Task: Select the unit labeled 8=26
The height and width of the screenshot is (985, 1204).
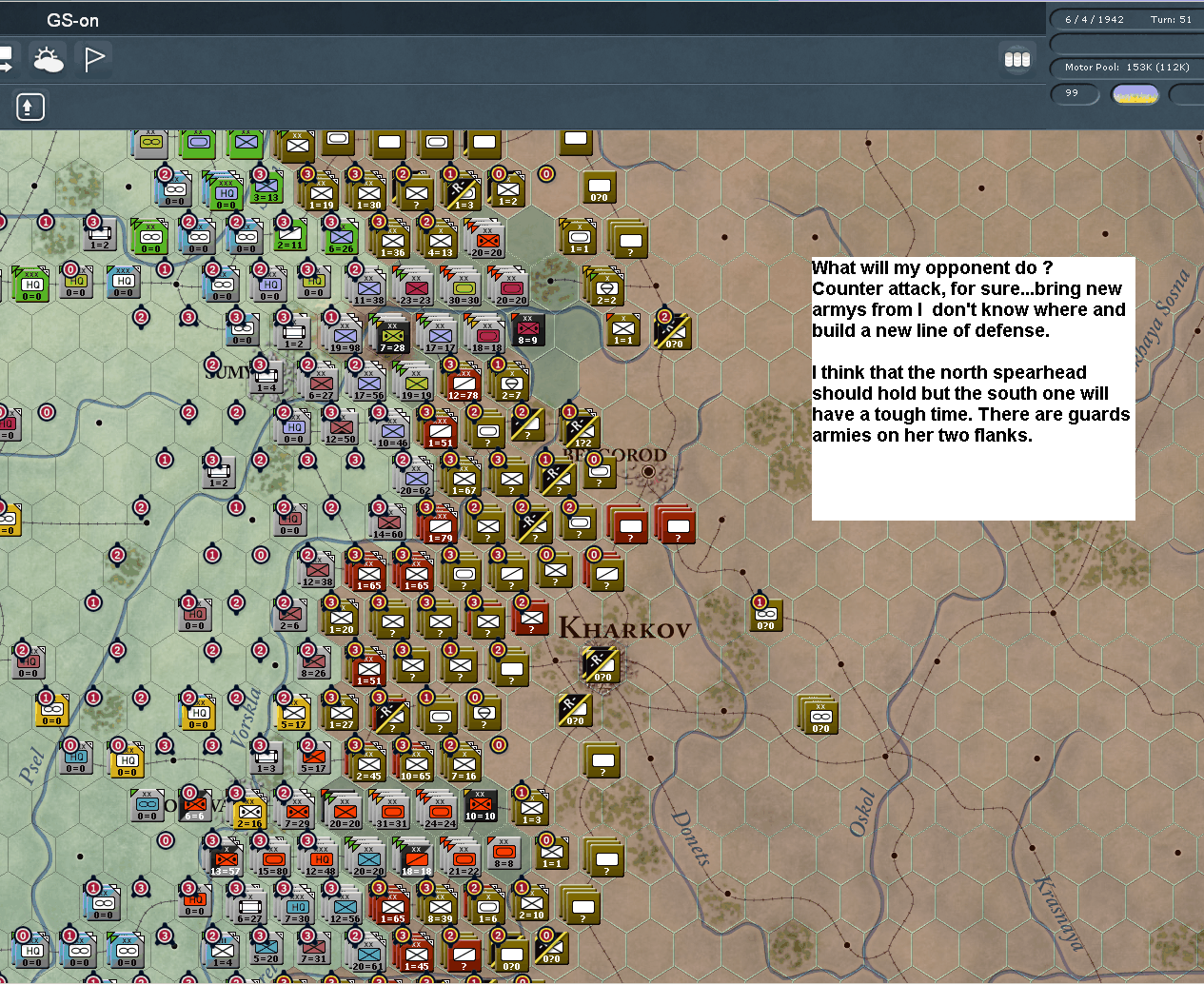Action: tap(314, 661)
